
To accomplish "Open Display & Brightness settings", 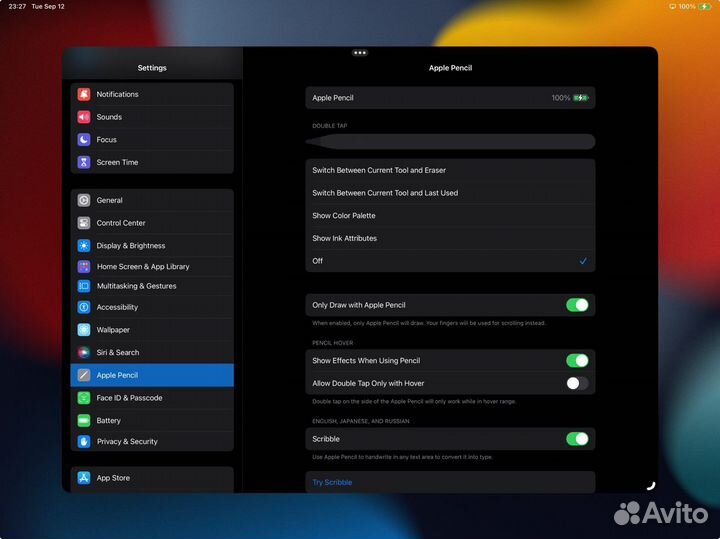I will (x=152, y=246).
